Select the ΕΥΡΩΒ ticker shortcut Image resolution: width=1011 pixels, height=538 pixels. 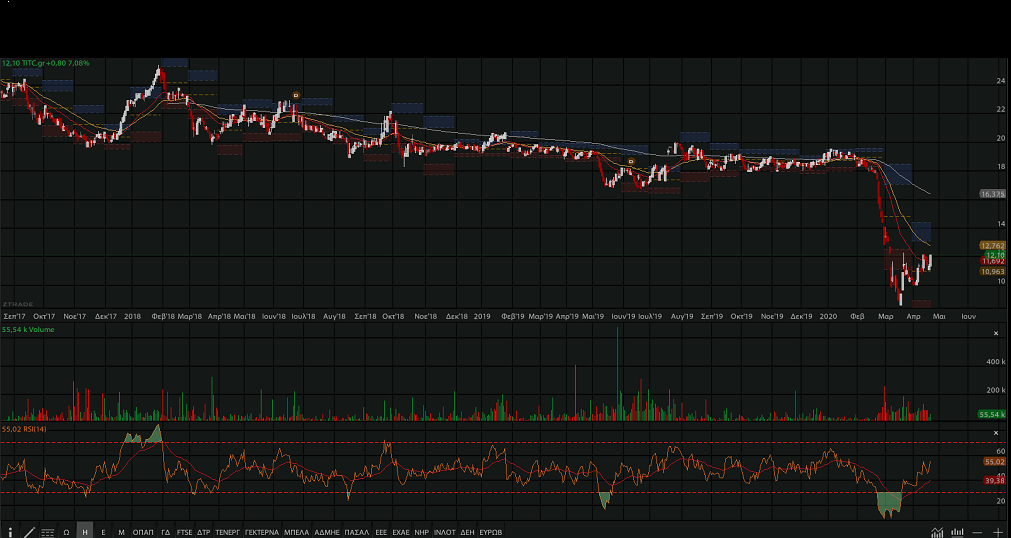[x=491, y=532]
